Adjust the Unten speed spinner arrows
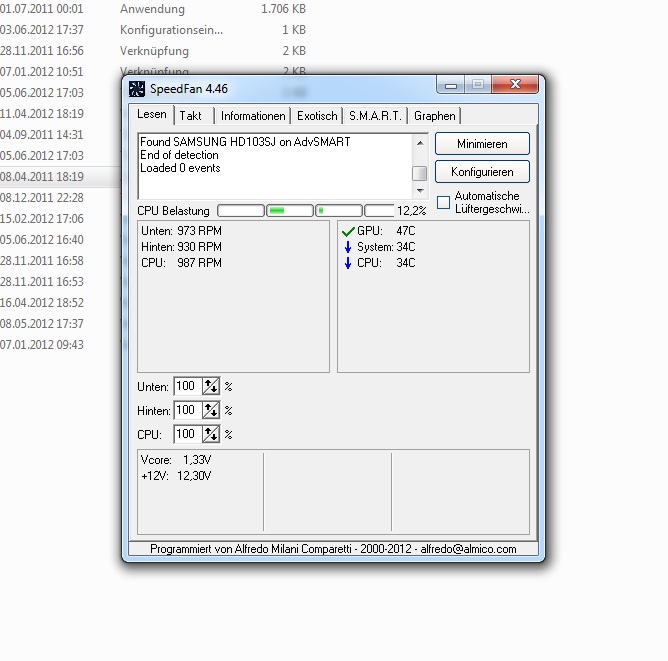Image resolution: width=668 pixels, height=661 pixels. click(x=211, y=386)
